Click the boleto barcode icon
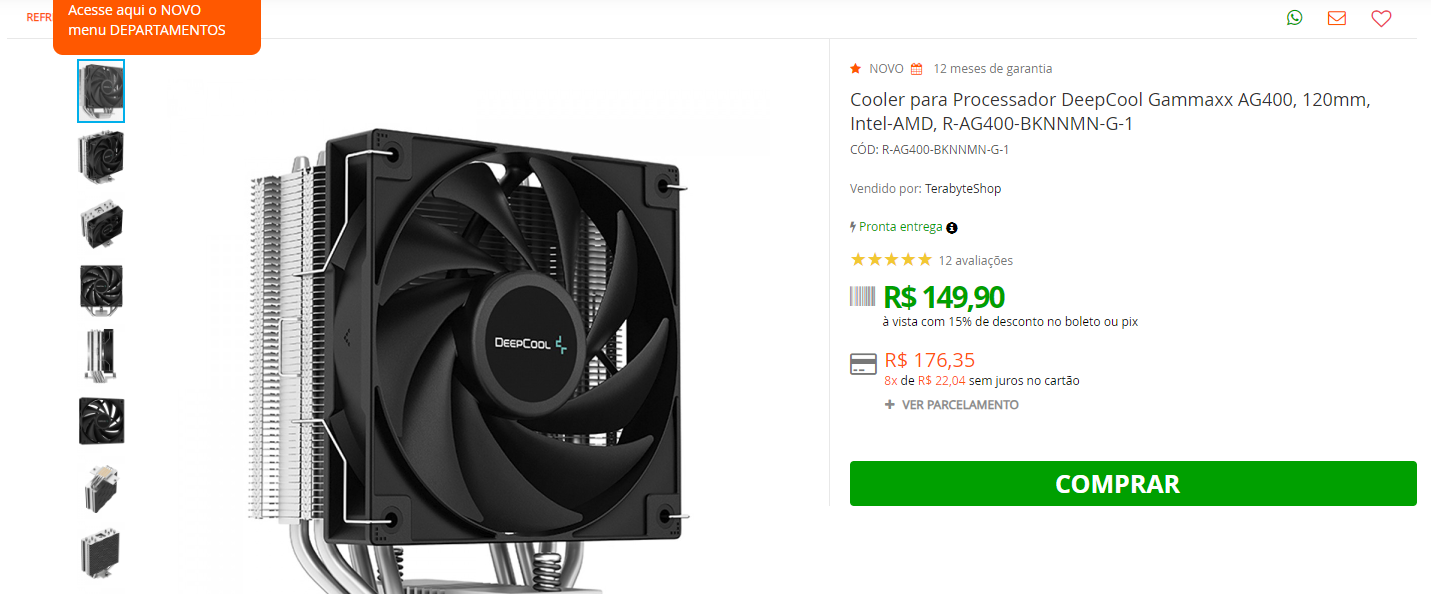Viewport: 1431px width, 594px height. [x=862, y=296]
